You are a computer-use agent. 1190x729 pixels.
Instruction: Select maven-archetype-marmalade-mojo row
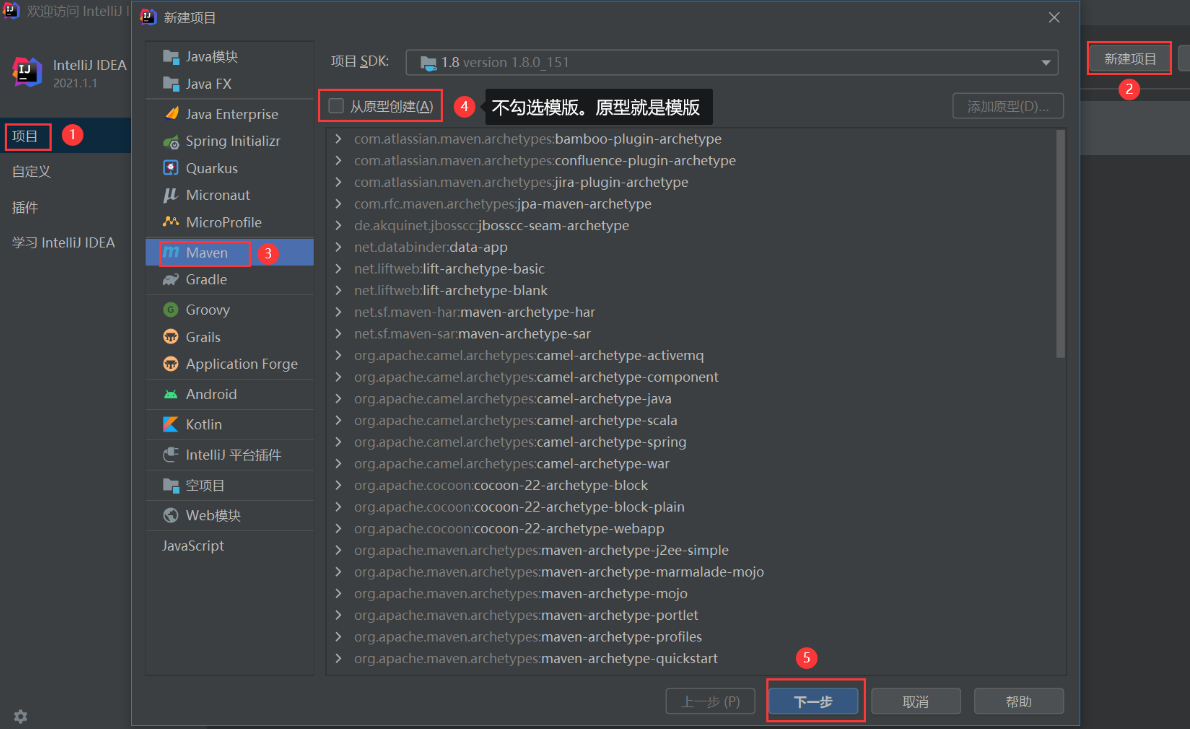(x=691, y=572)
